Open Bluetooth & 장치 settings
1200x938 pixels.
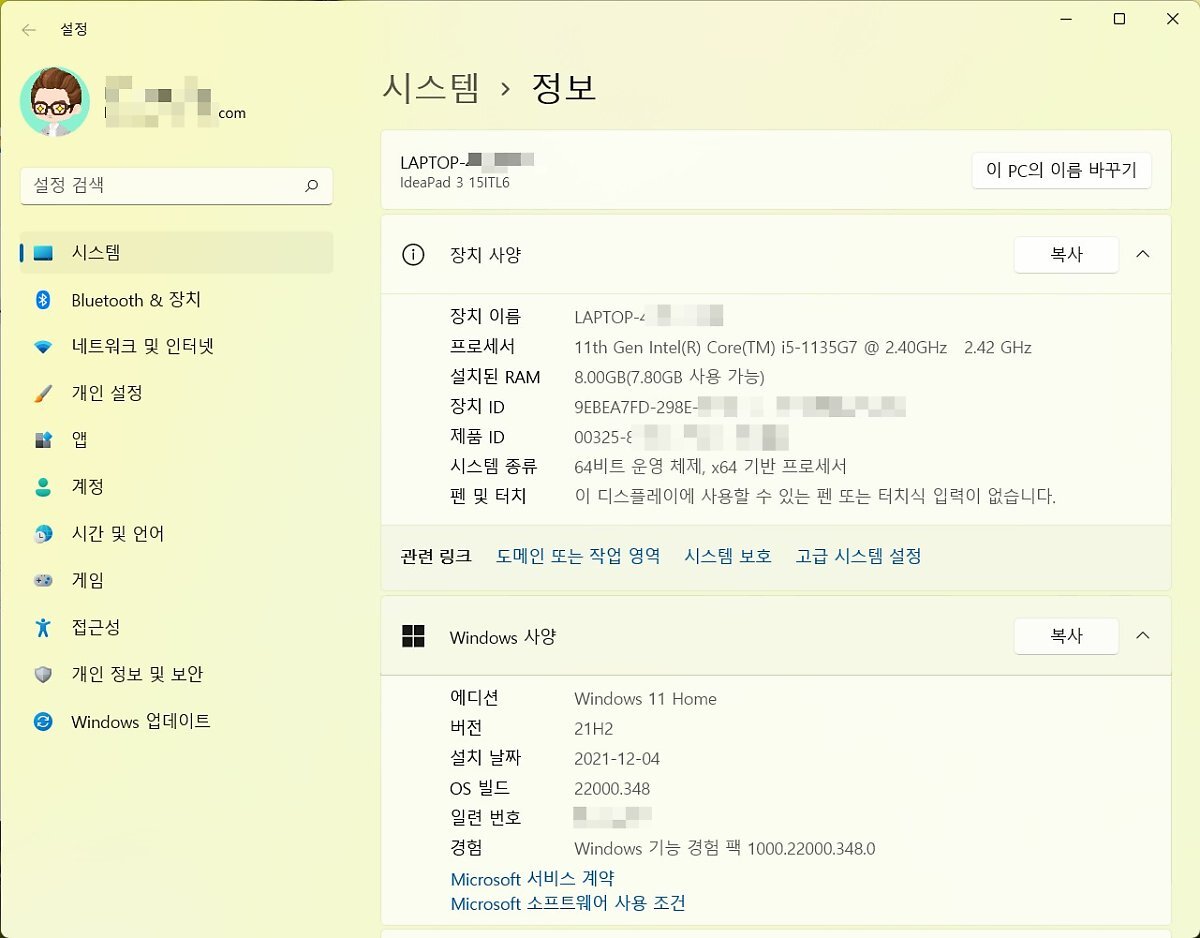pos(176,300)
